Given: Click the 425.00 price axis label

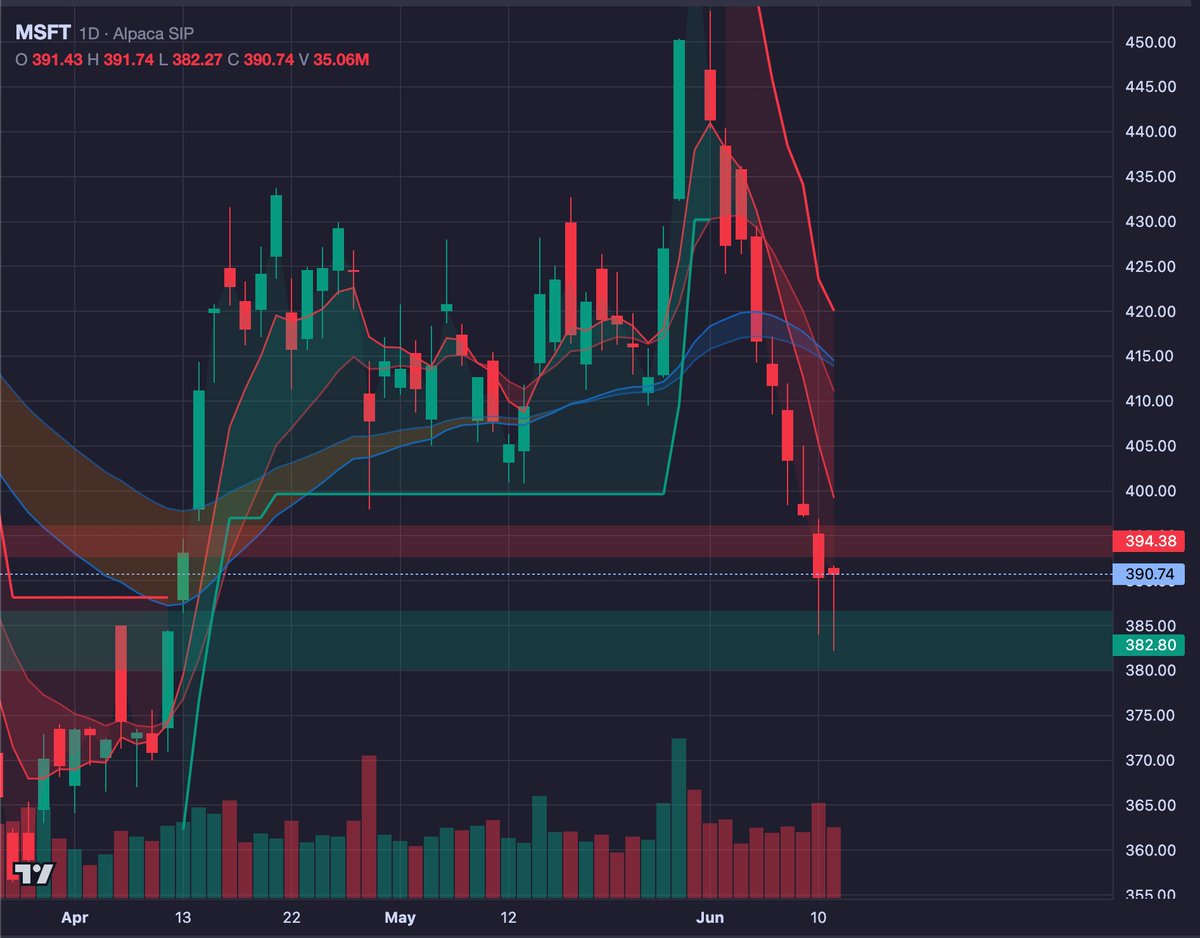Looking at the screenshot, I should coord(1149,267).
